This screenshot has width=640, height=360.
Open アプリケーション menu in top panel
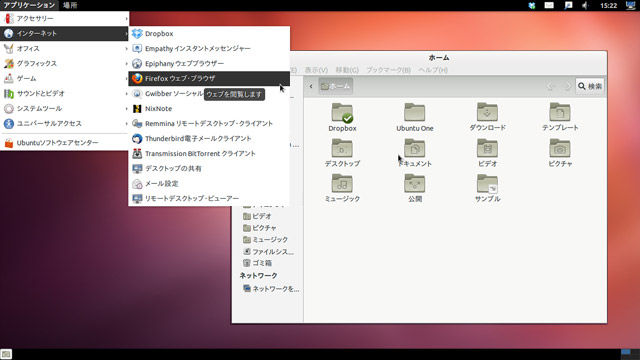pyautogui.click(x=29, y=5)
